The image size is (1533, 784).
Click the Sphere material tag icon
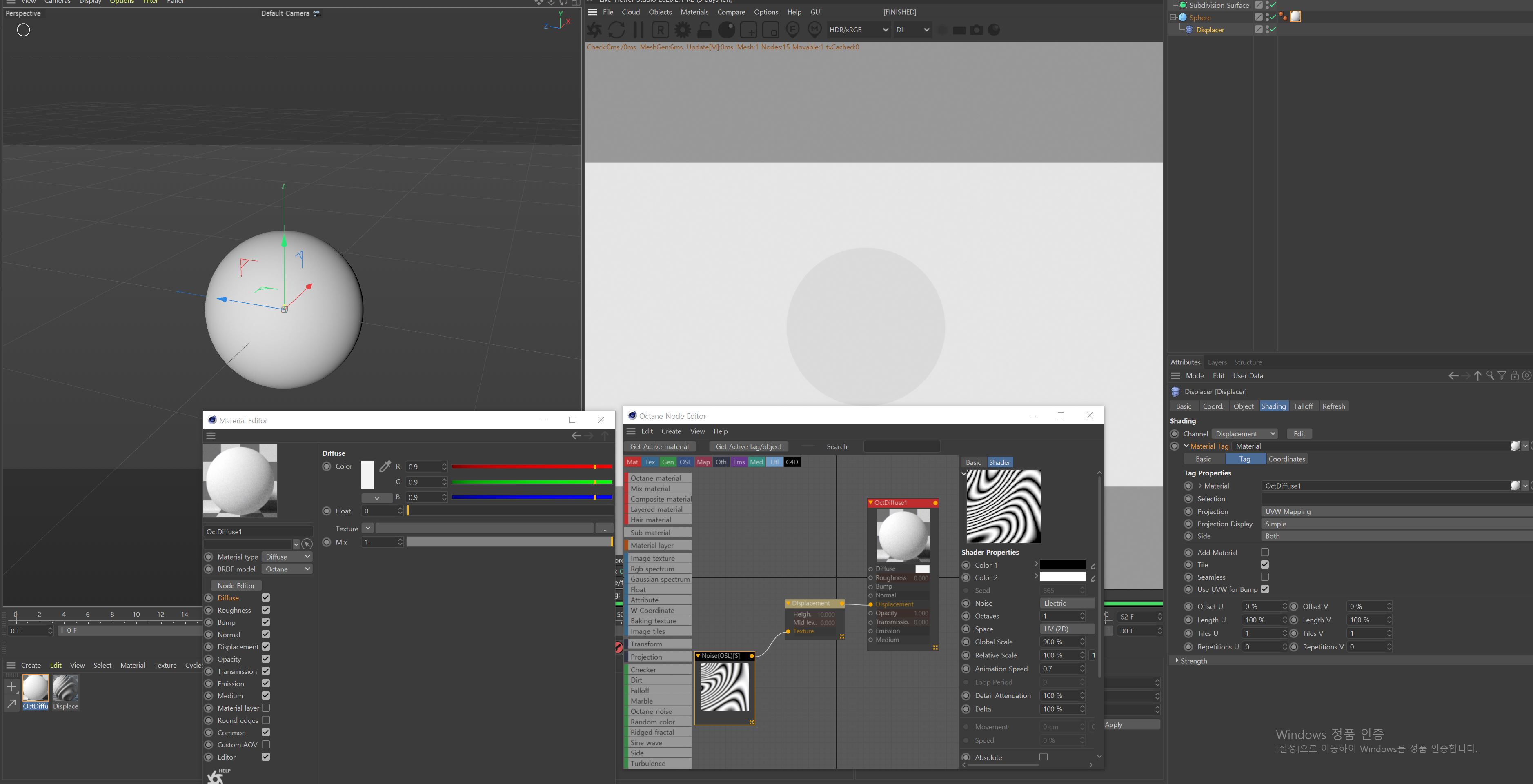(x=1295, y=17)
